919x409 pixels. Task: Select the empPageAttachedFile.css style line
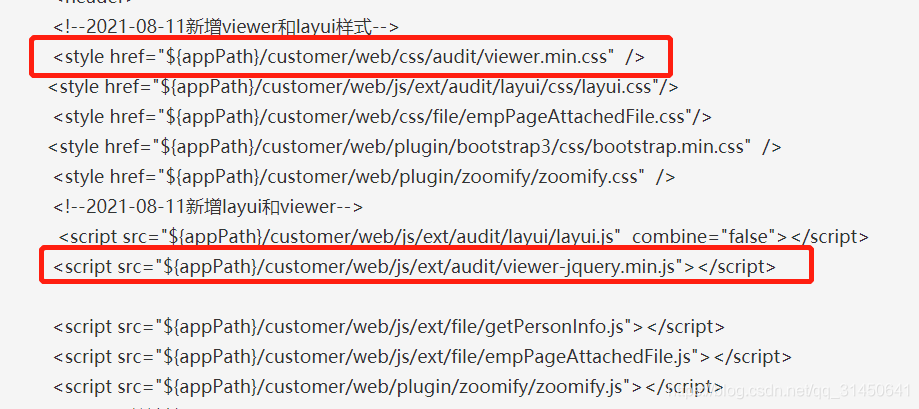pos(382,117)
